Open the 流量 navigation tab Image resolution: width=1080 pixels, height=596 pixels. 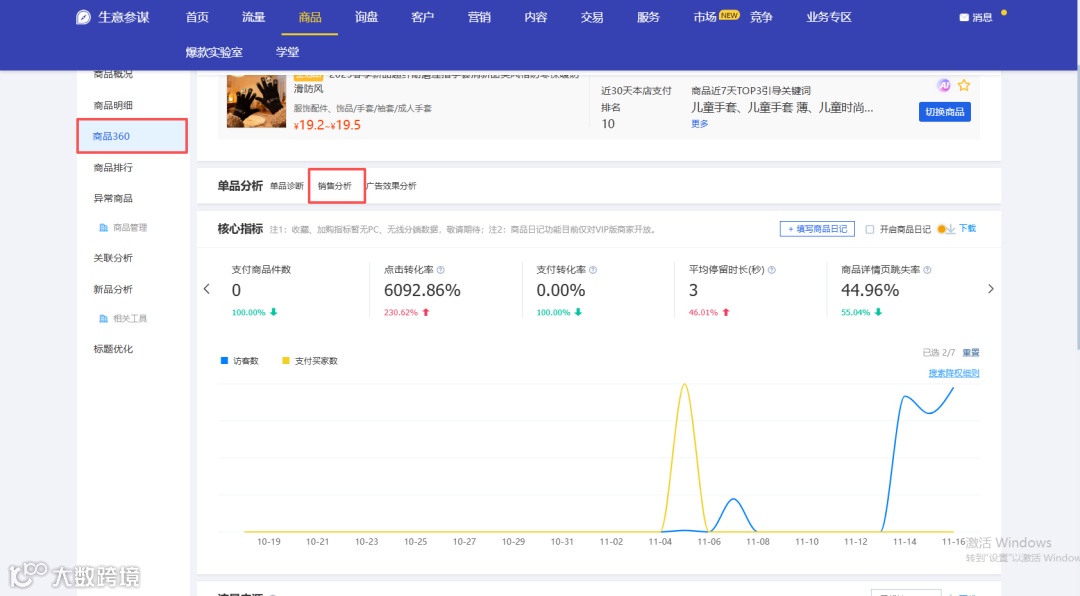click(x=253, y=17)
